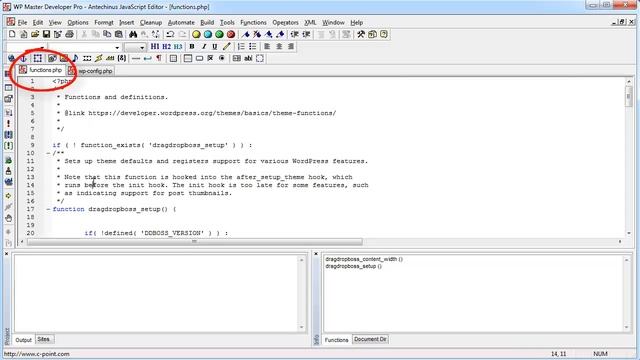Select the Output tab in bottom panel
Viewport: 640px width, 360px height.
23,340
